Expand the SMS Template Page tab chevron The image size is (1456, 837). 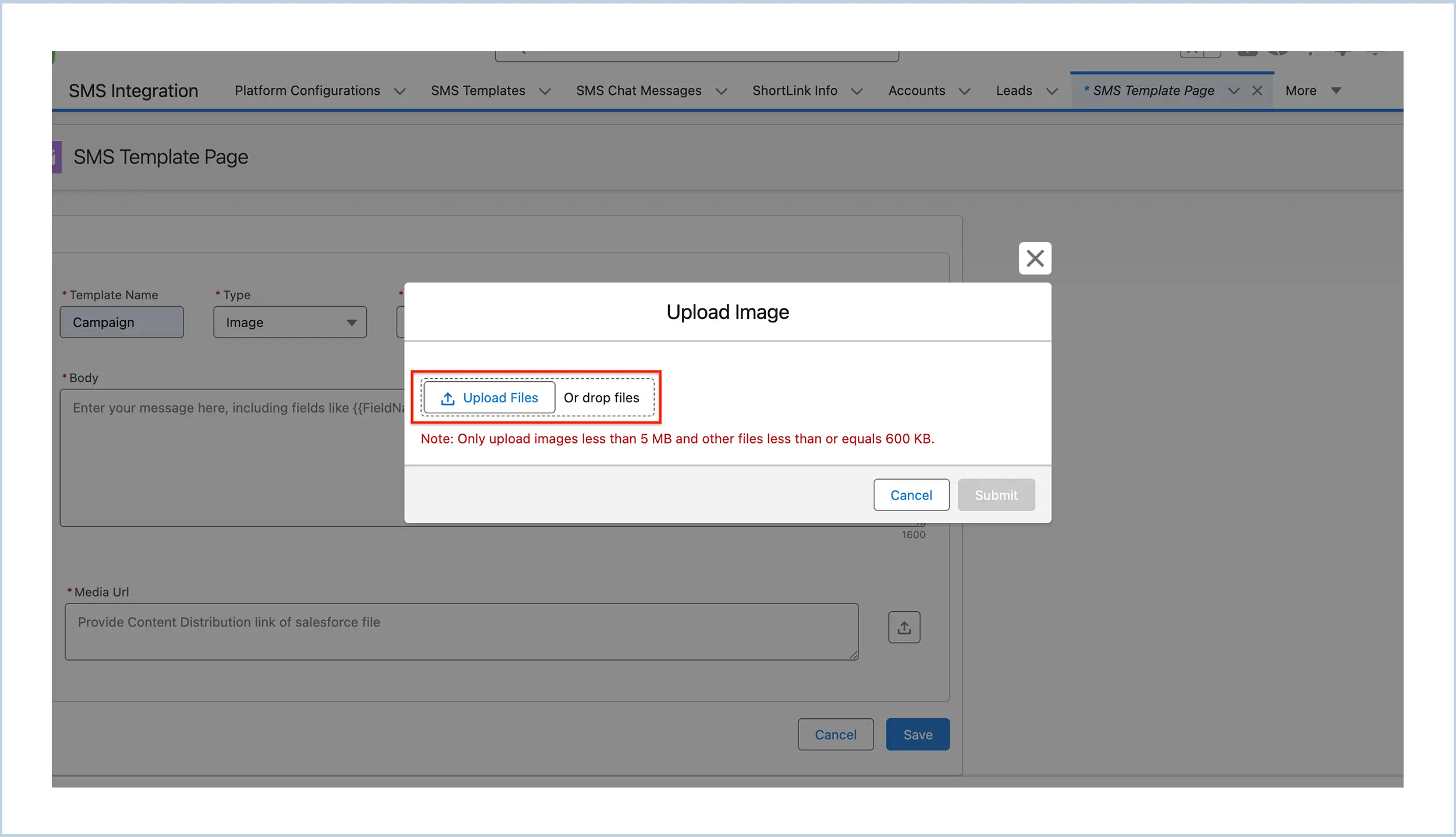1234,91
